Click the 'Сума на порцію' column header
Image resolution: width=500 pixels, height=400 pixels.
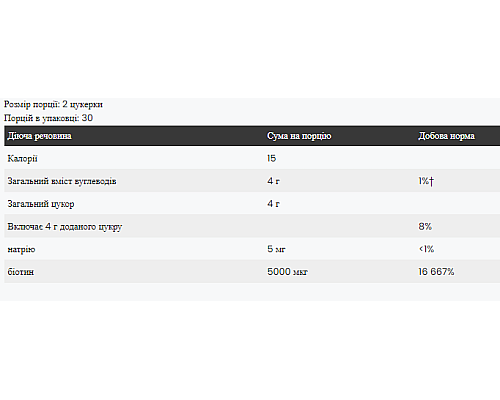coord(299,136)
